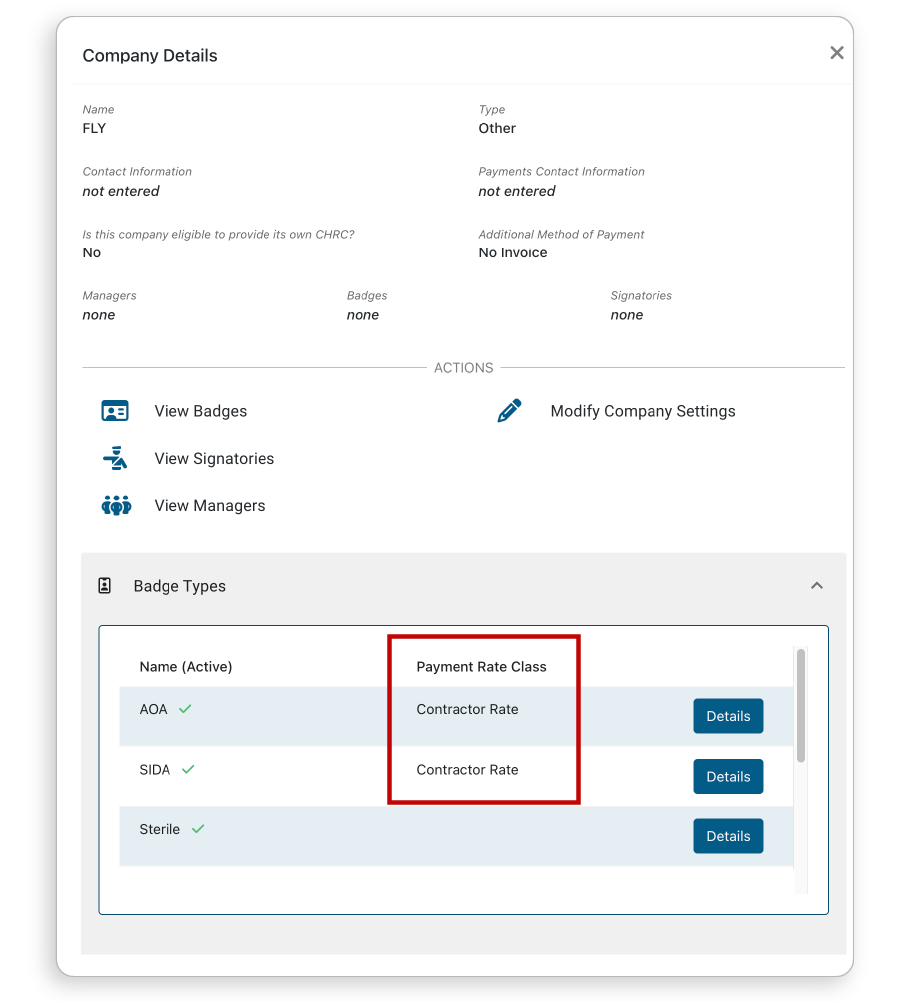Click the Badge Types badge icon
Viewport: 912px width, 1002px height.
(105, 585)
